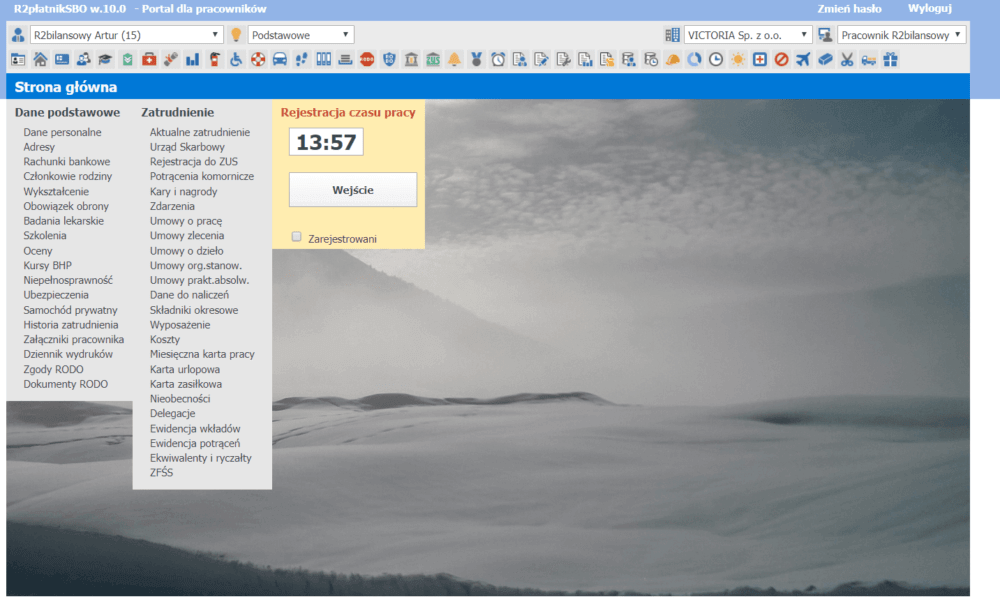1000x613 pixels.
Task: Click the scissors icon in the toolbar
Action: click(x=847, y=60)
